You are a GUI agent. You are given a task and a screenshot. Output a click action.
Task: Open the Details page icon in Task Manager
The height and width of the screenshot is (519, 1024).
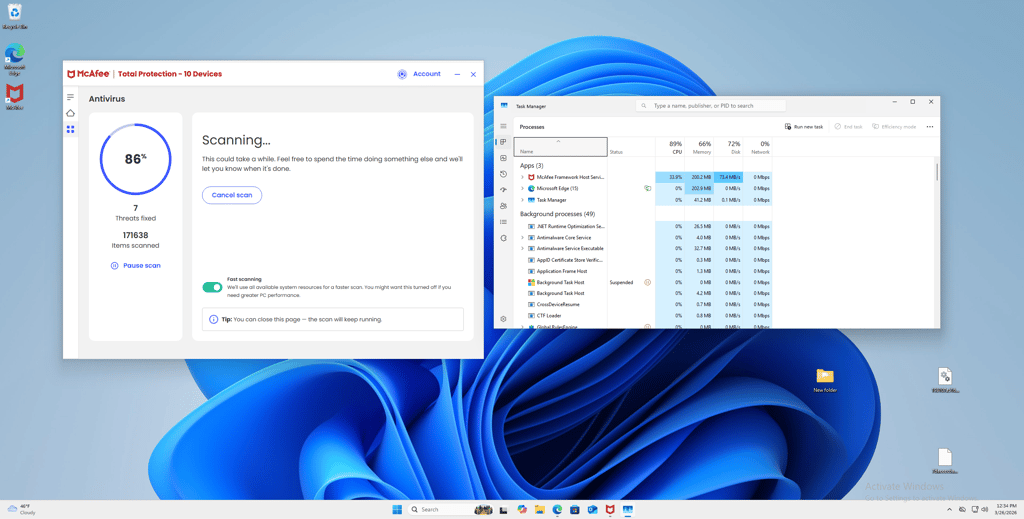pos(504,222)
